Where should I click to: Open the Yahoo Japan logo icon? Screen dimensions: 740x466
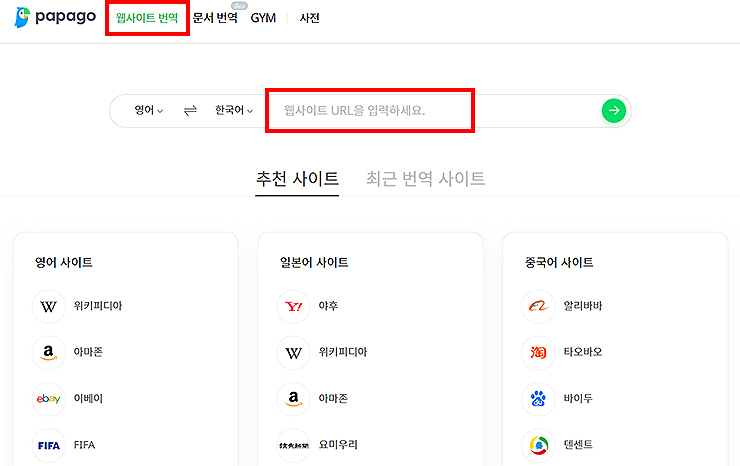point(294,306)
